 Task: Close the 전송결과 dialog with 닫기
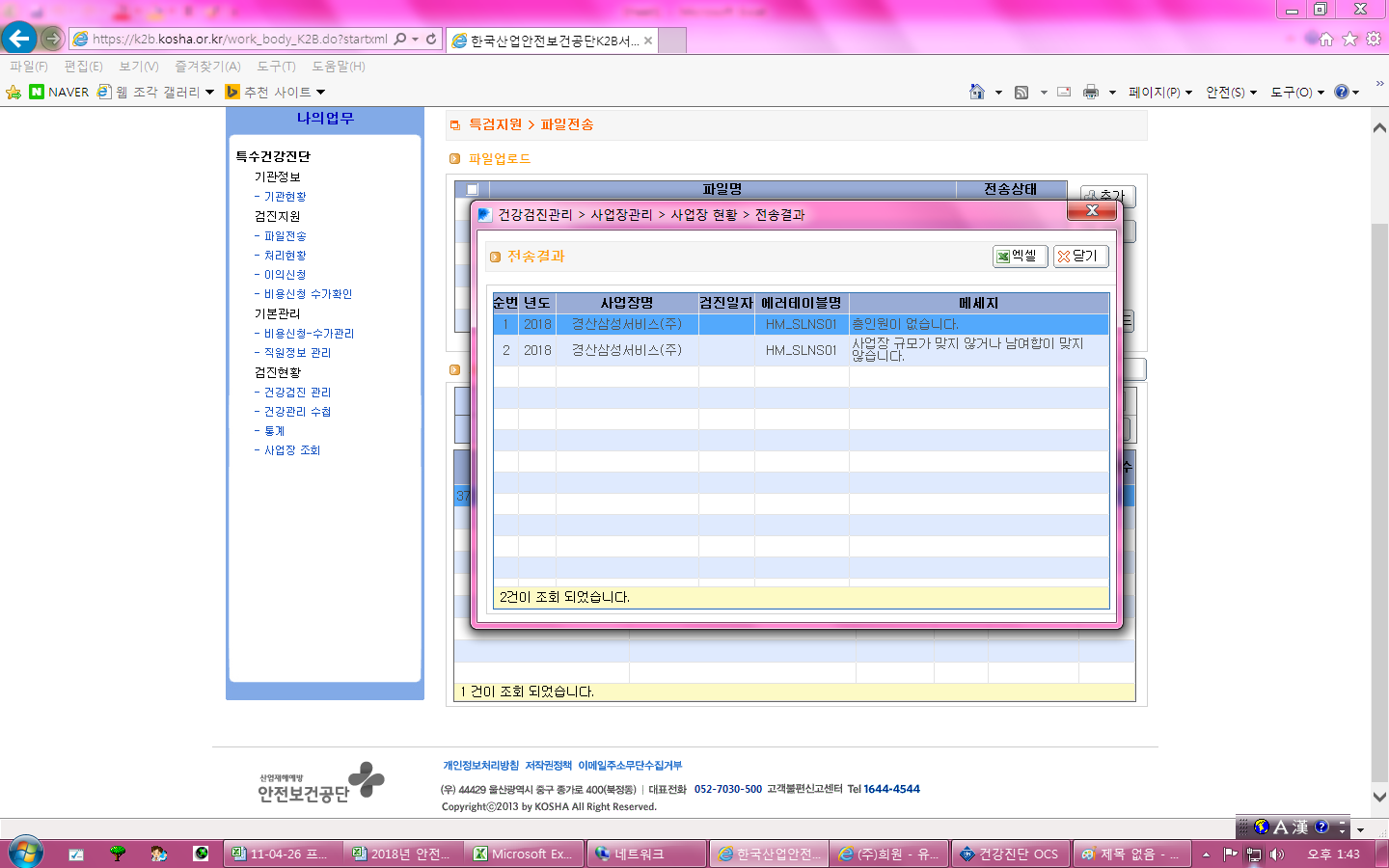coord(1080,256)
